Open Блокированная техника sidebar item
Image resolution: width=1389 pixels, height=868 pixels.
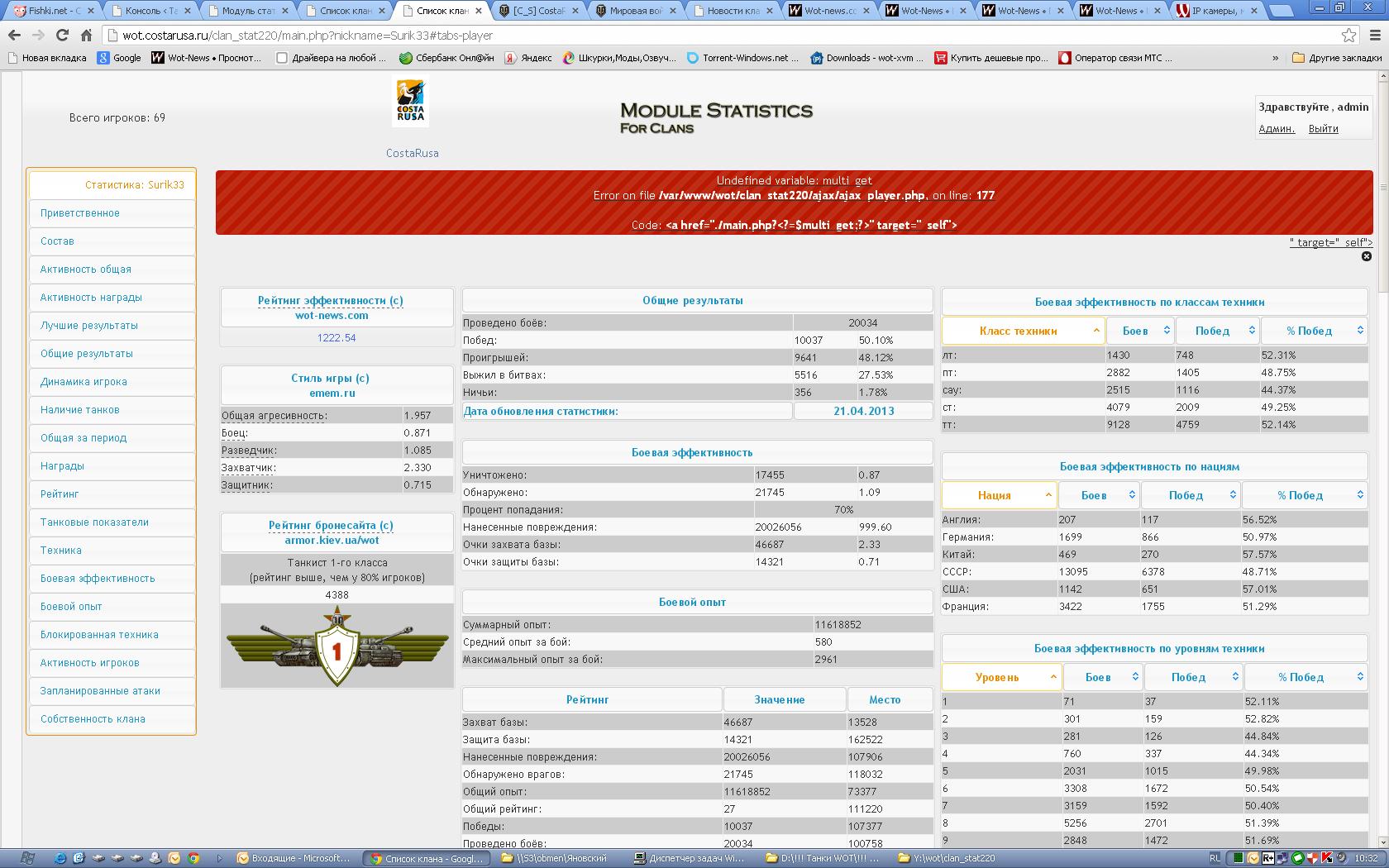tap(99, 635)
